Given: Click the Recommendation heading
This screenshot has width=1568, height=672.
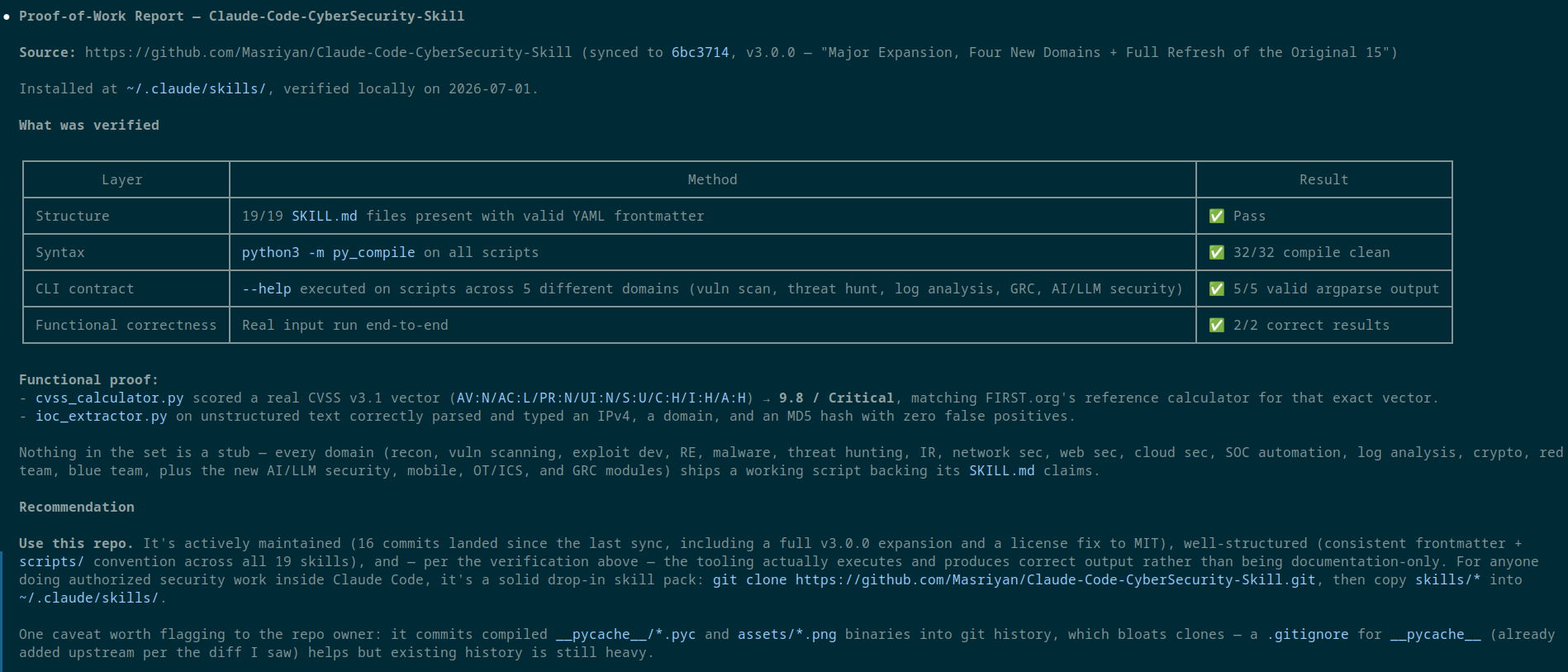Looking at the screenshot, I should 77,507.
